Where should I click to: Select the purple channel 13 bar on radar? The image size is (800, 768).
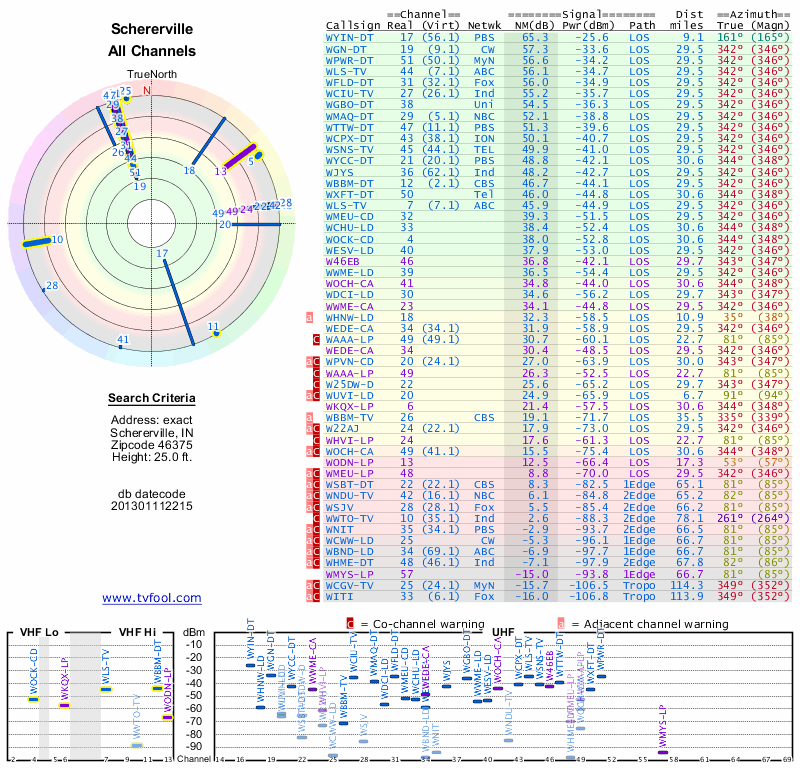(240, 156)
